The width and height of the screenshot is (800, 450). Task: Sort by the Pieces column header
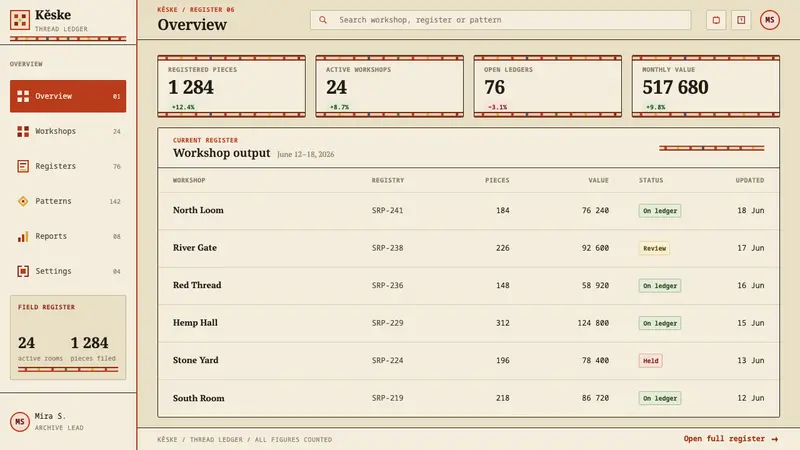[x=497, y=180]
